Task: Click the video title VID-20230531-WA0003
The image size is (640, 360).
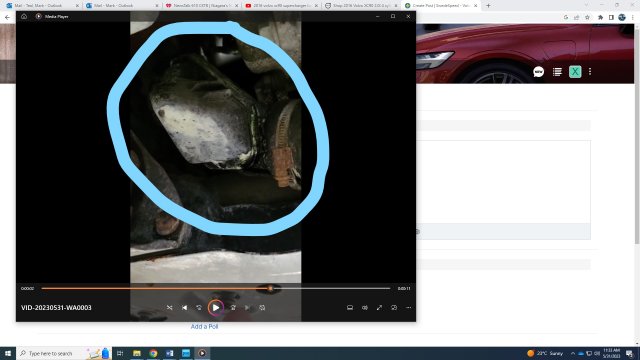Action: [56, 308]
